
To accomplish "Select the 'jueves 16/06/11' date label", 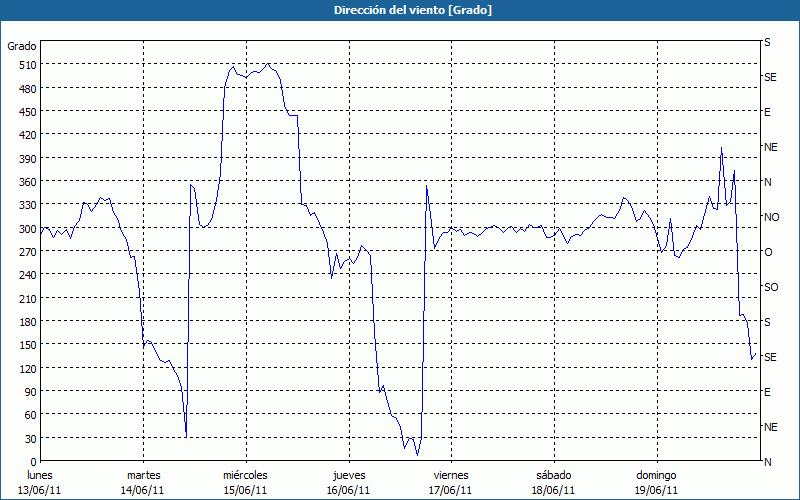I will (349, 482).
